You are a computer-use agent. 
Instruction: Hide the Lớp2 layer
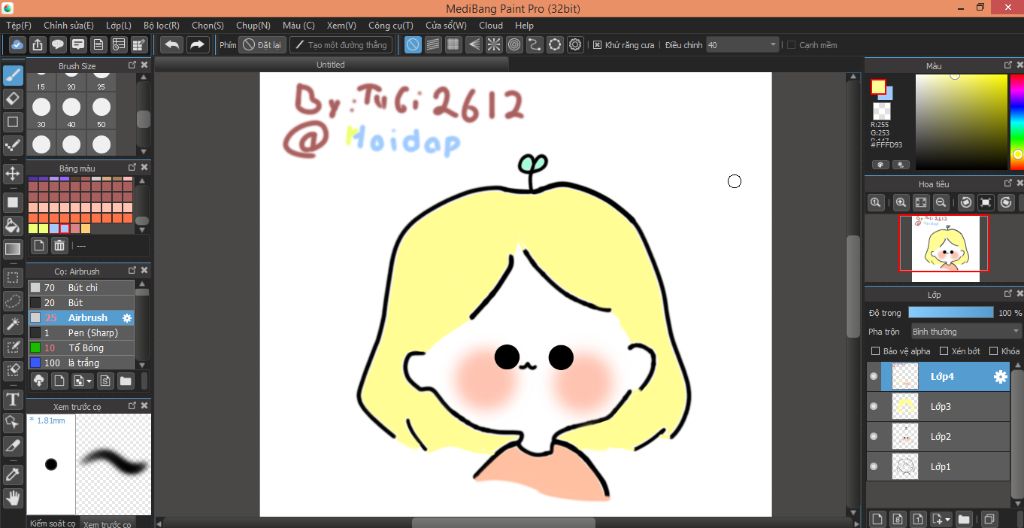pyautogui.click(x=874, y=437)
